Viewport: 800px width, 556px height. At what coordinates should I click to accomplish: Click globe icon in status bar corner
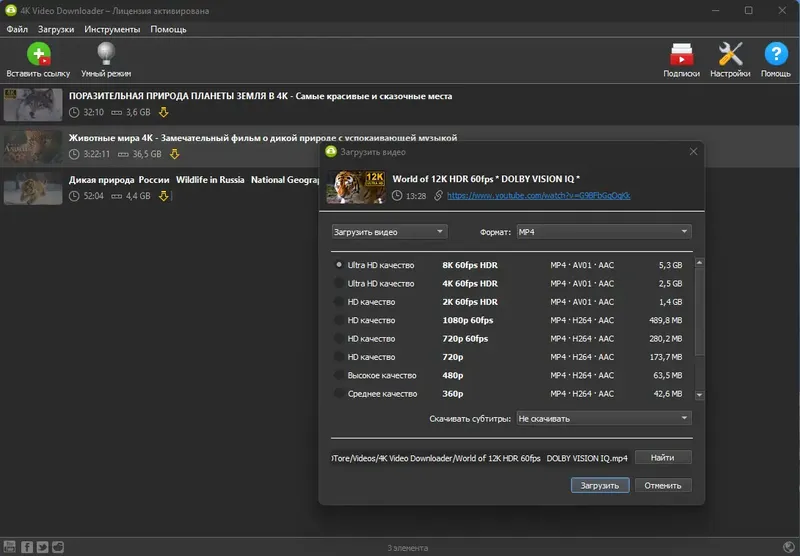(789, 547)
